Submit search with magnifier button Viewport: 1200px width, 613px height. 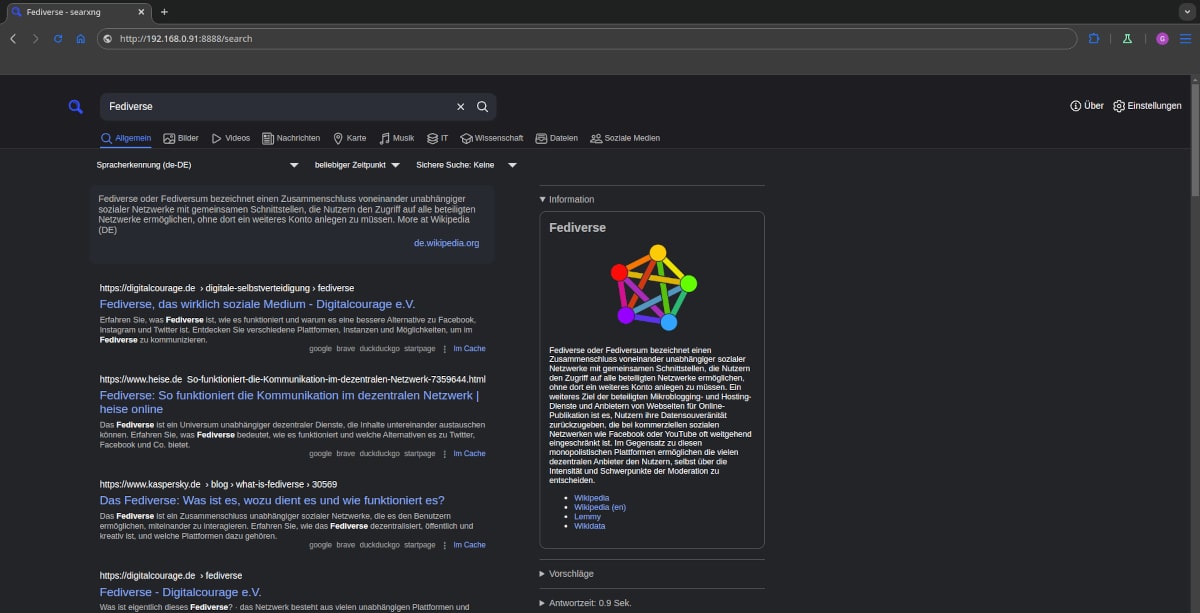[x=482, y=107]
